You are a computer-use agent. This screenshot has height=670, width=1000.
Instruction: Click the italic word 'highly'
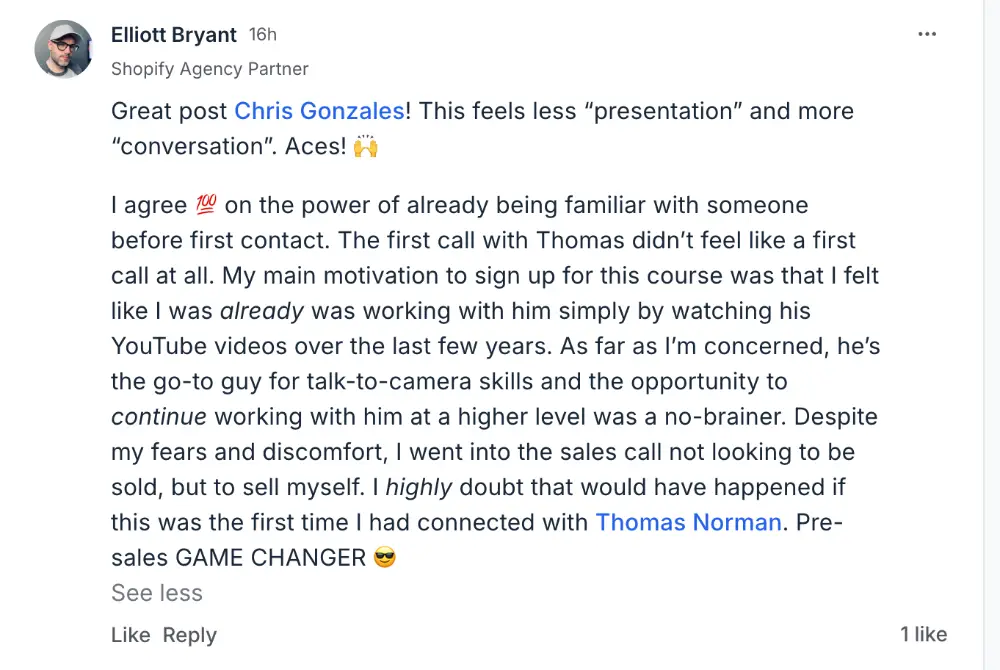[x=420, y=486]
